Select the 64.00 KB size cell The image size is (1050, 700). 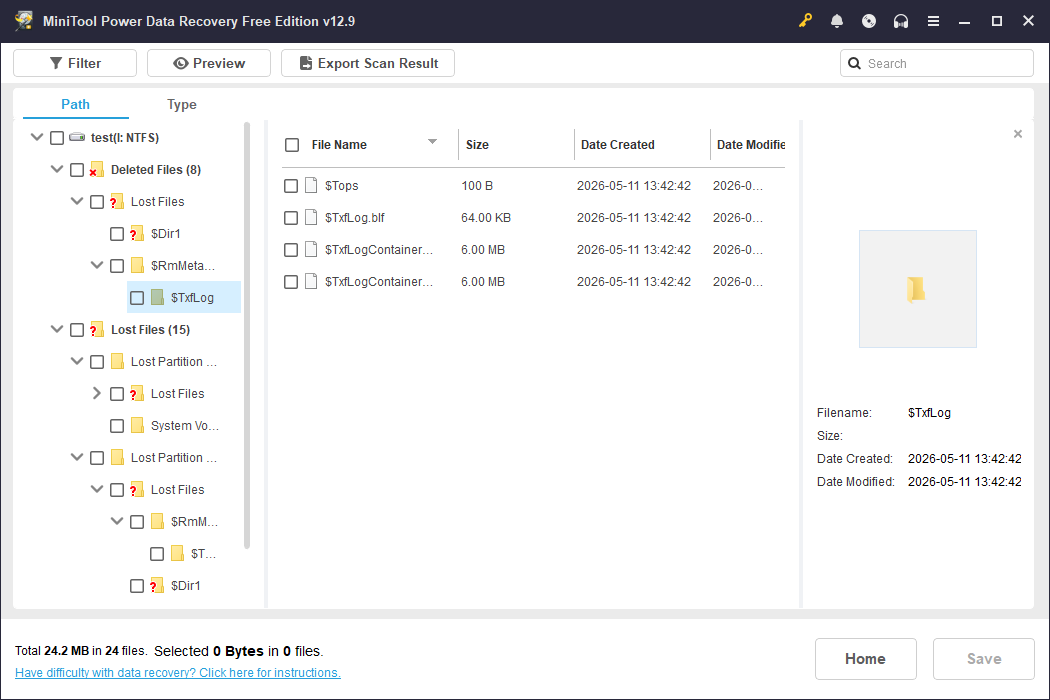pyautogui.click(x=485, y=218)
